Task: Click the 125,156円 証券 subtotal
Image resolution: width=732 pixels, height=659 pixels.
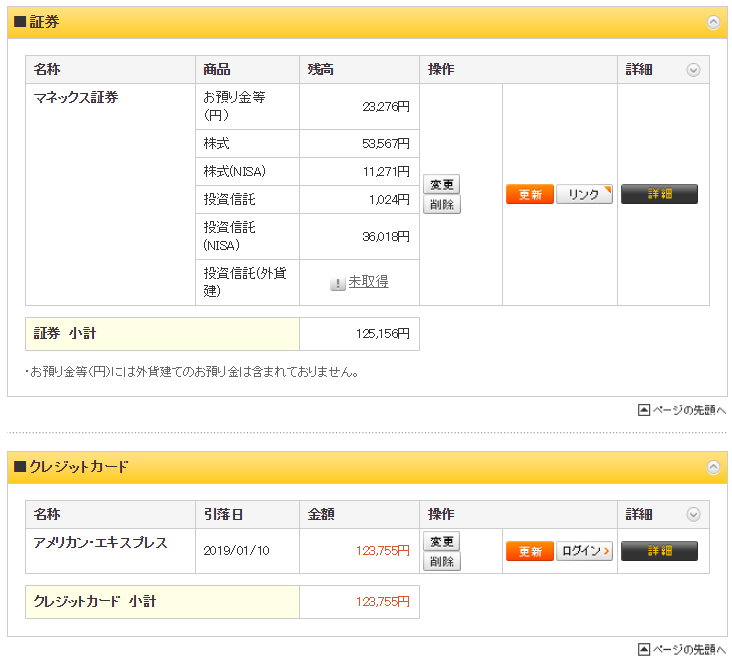Action: (x=382, y=334)
